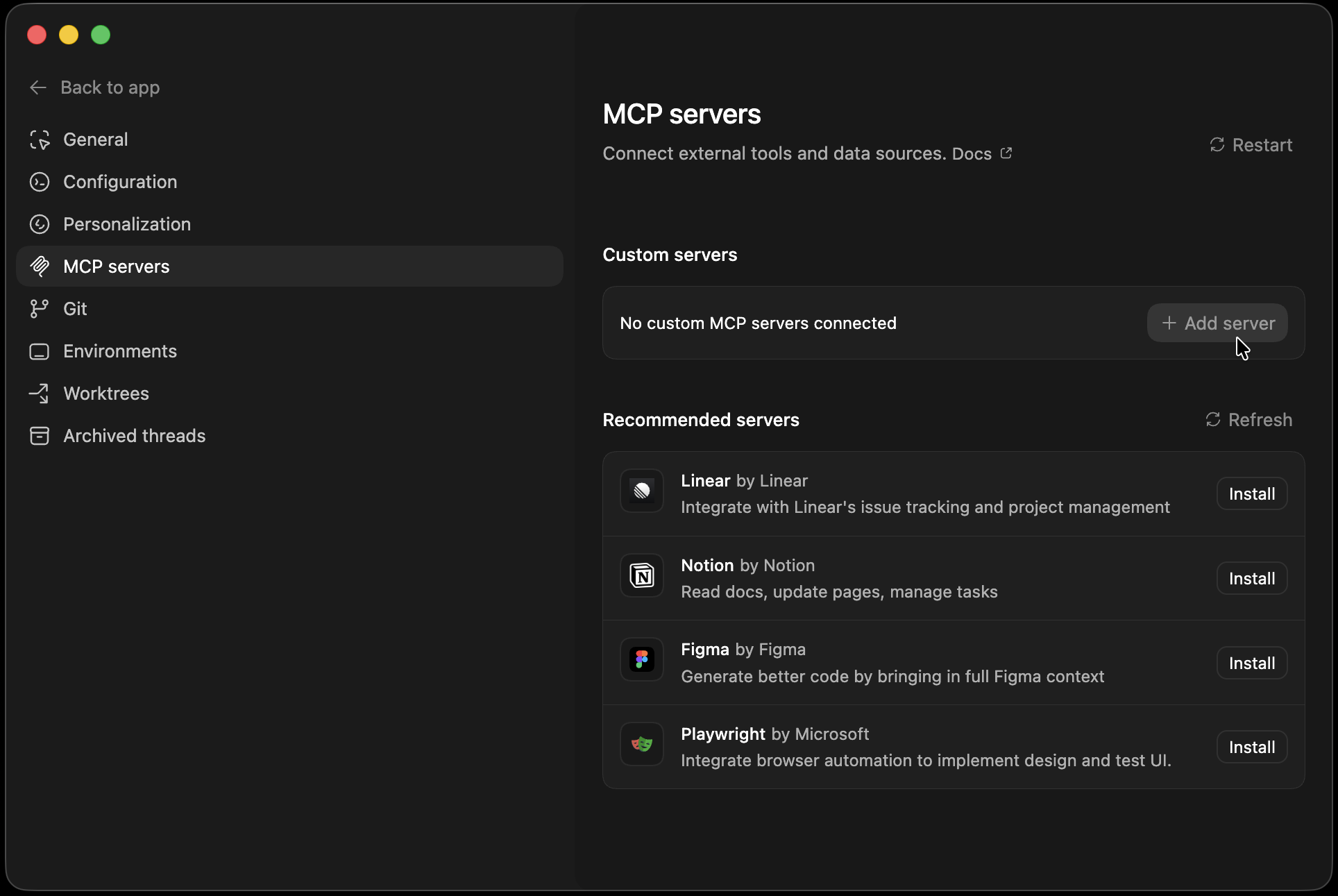
Task: Click the back arrow beside Back to app
Action: point(37,87)
